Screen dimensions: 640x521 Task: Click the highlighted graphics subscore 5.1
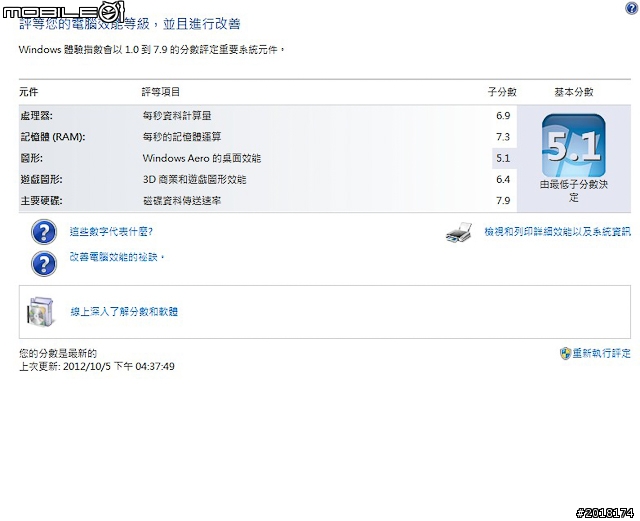tap(503, 158)
